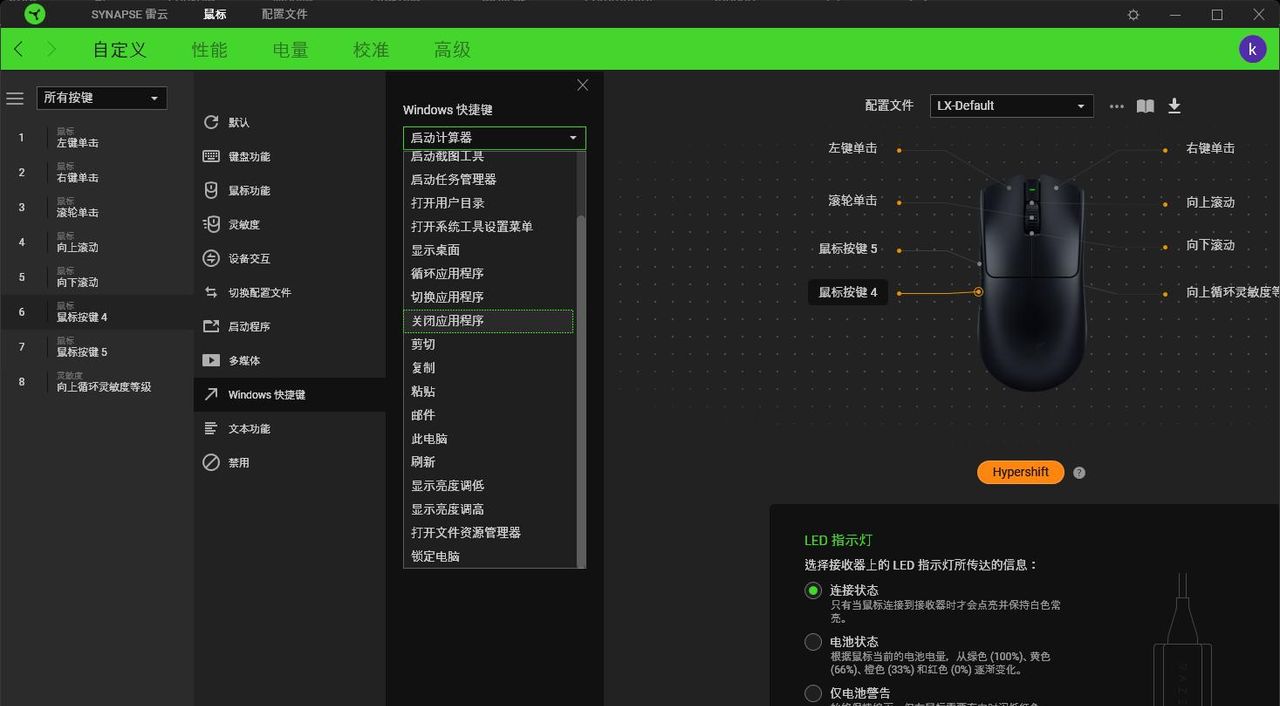Go back with the left arrow
This screenshot has height=706, width=1280.
(18, 49)
